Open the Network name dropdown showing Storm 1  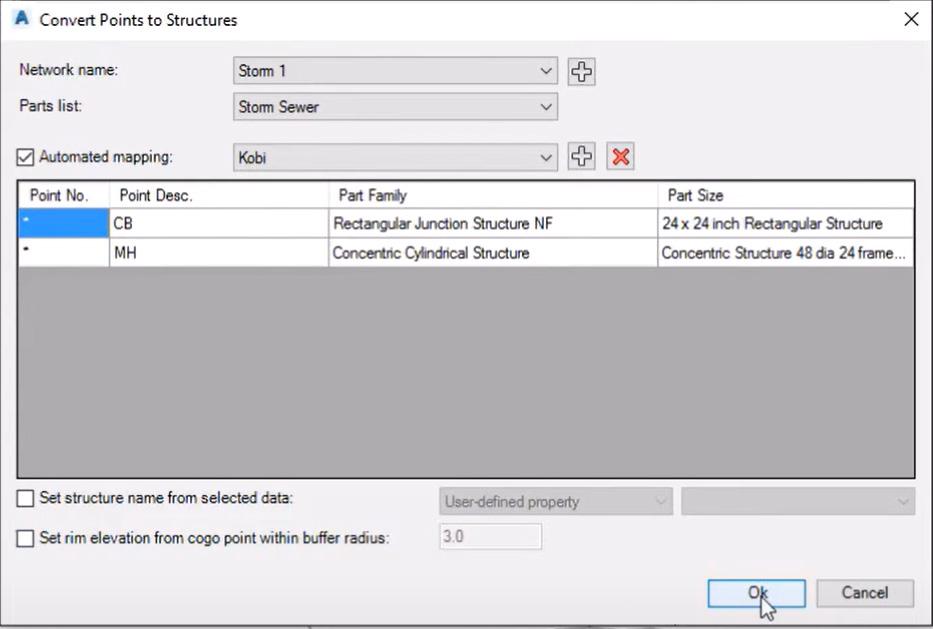pyautogui.click(x=396, y=71)
